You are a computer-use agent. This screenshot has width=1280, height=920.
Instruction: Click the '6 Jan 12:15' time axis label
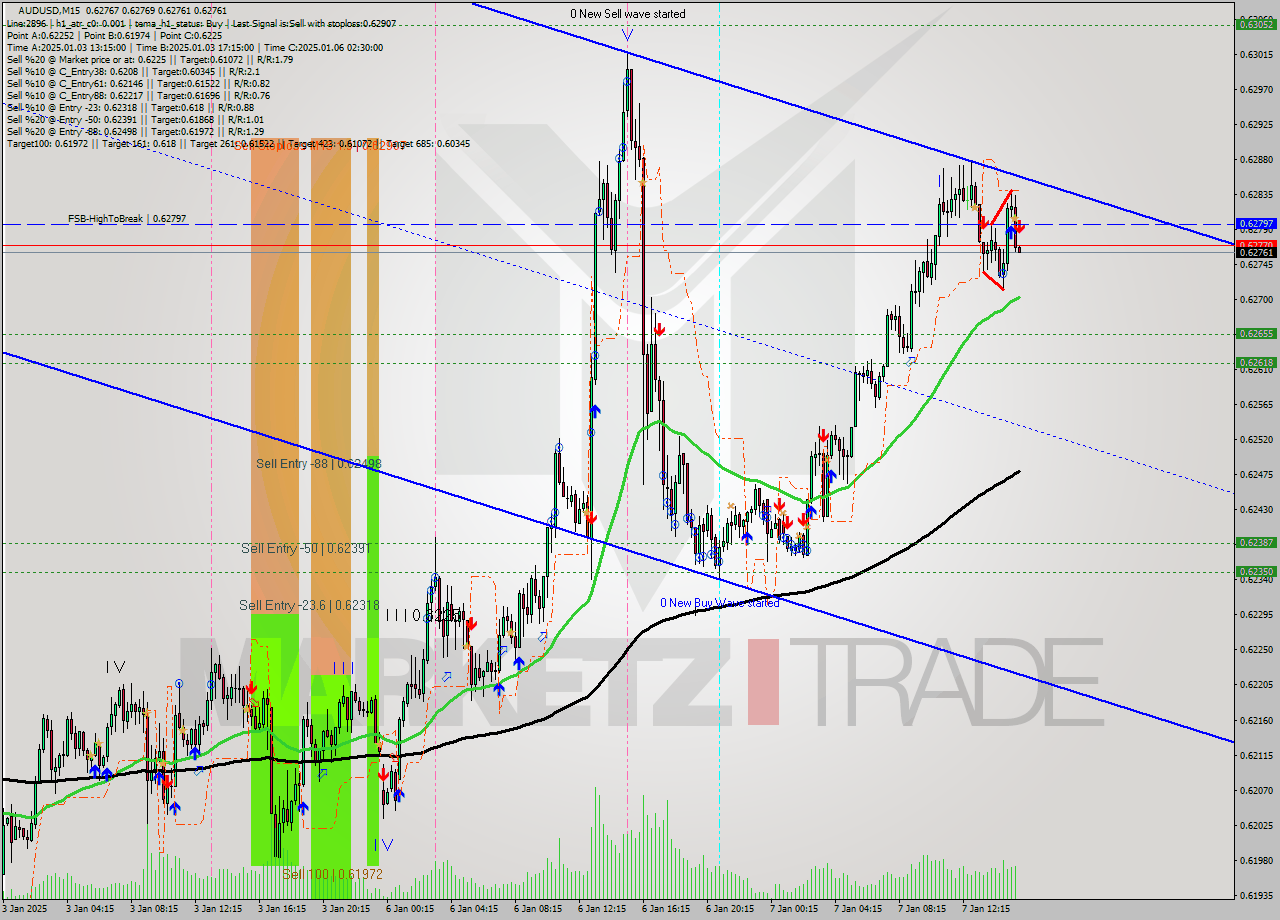(x=603, y=909)
